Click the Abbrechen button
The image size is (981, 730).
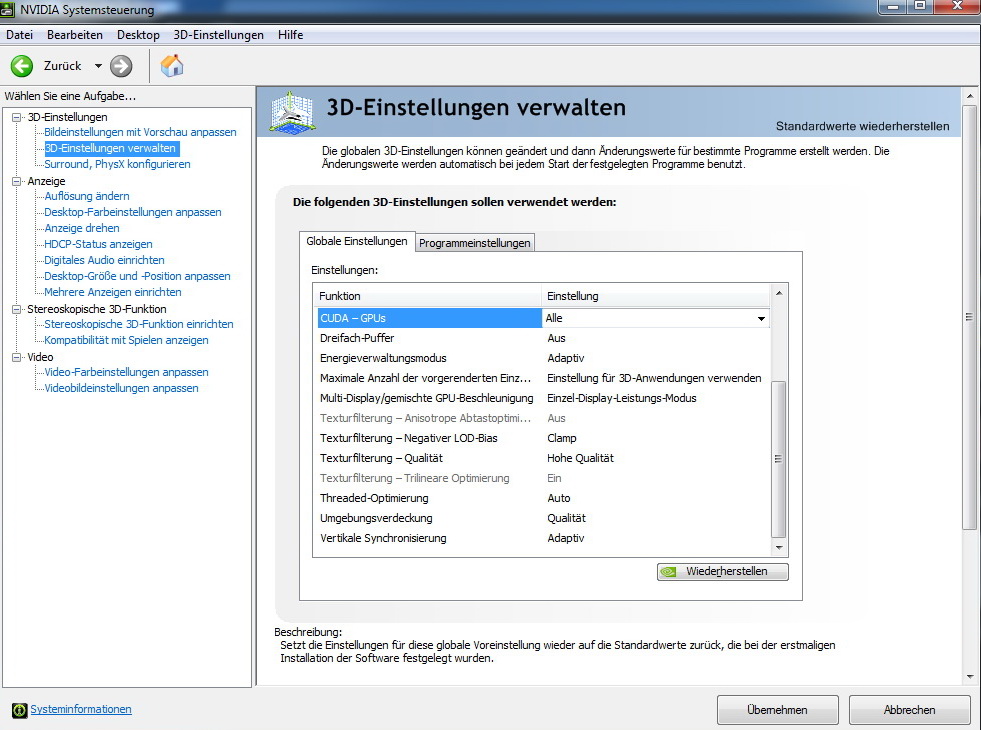(909, 710)
